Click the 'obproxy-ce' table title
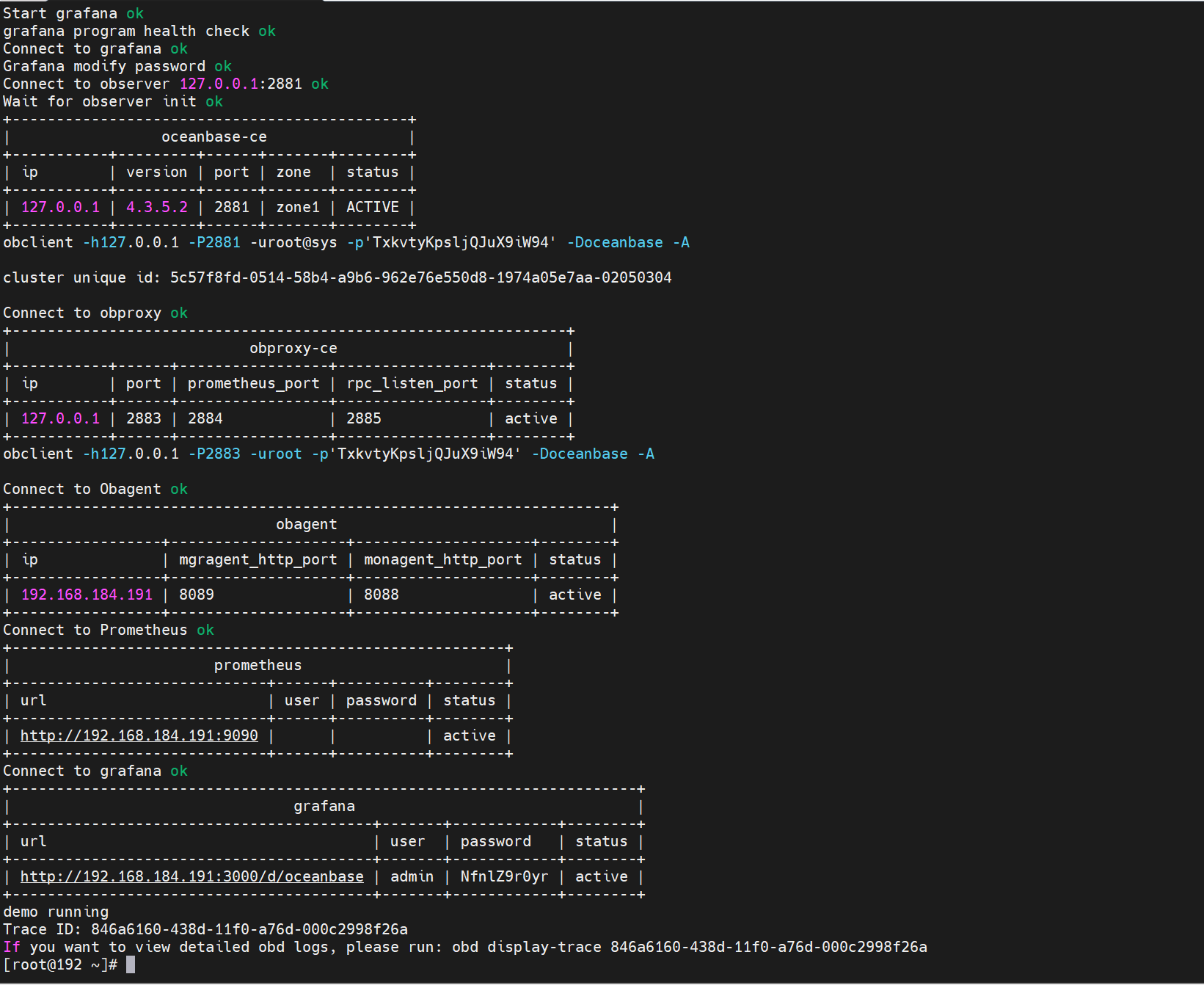 (x=293, y=348)
